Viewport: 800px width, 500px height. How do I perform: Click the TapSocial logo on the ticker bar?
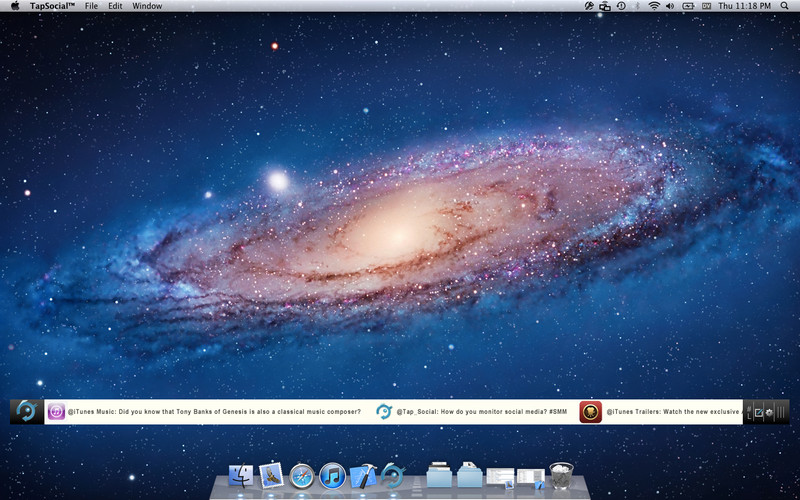27,411
